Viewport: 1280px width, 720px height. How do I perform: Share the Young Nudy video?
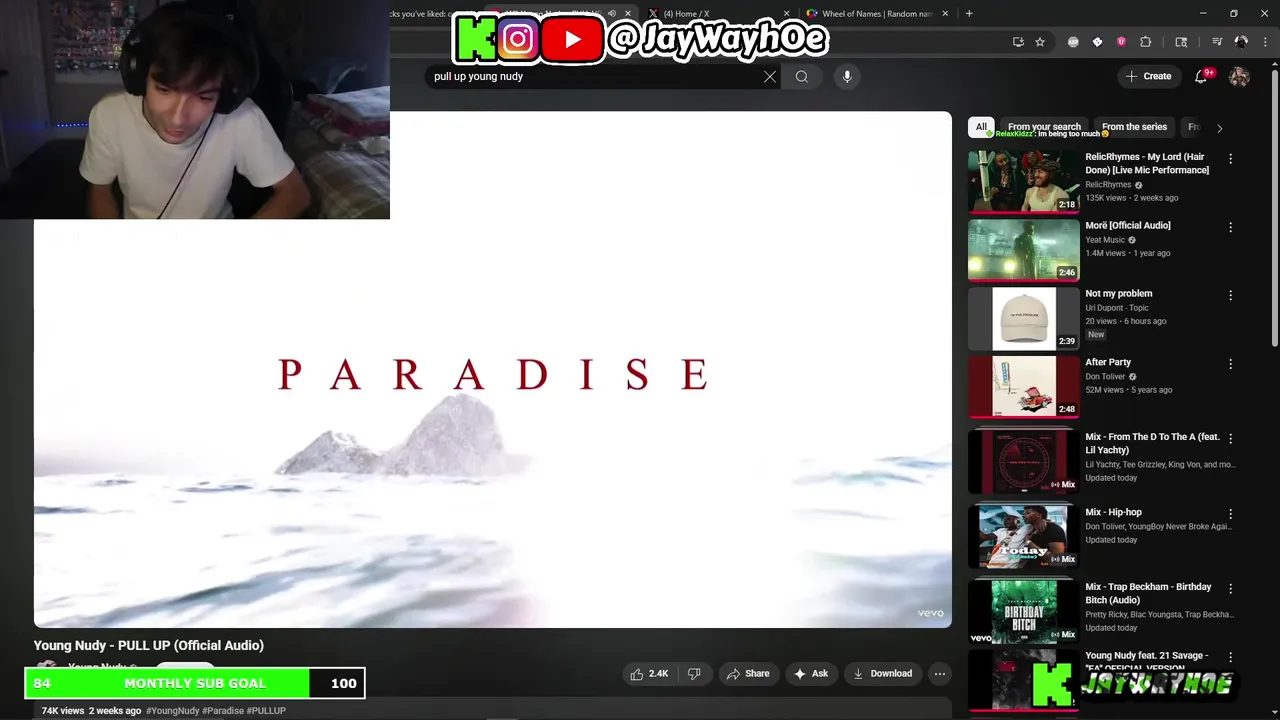coord(748,674)
